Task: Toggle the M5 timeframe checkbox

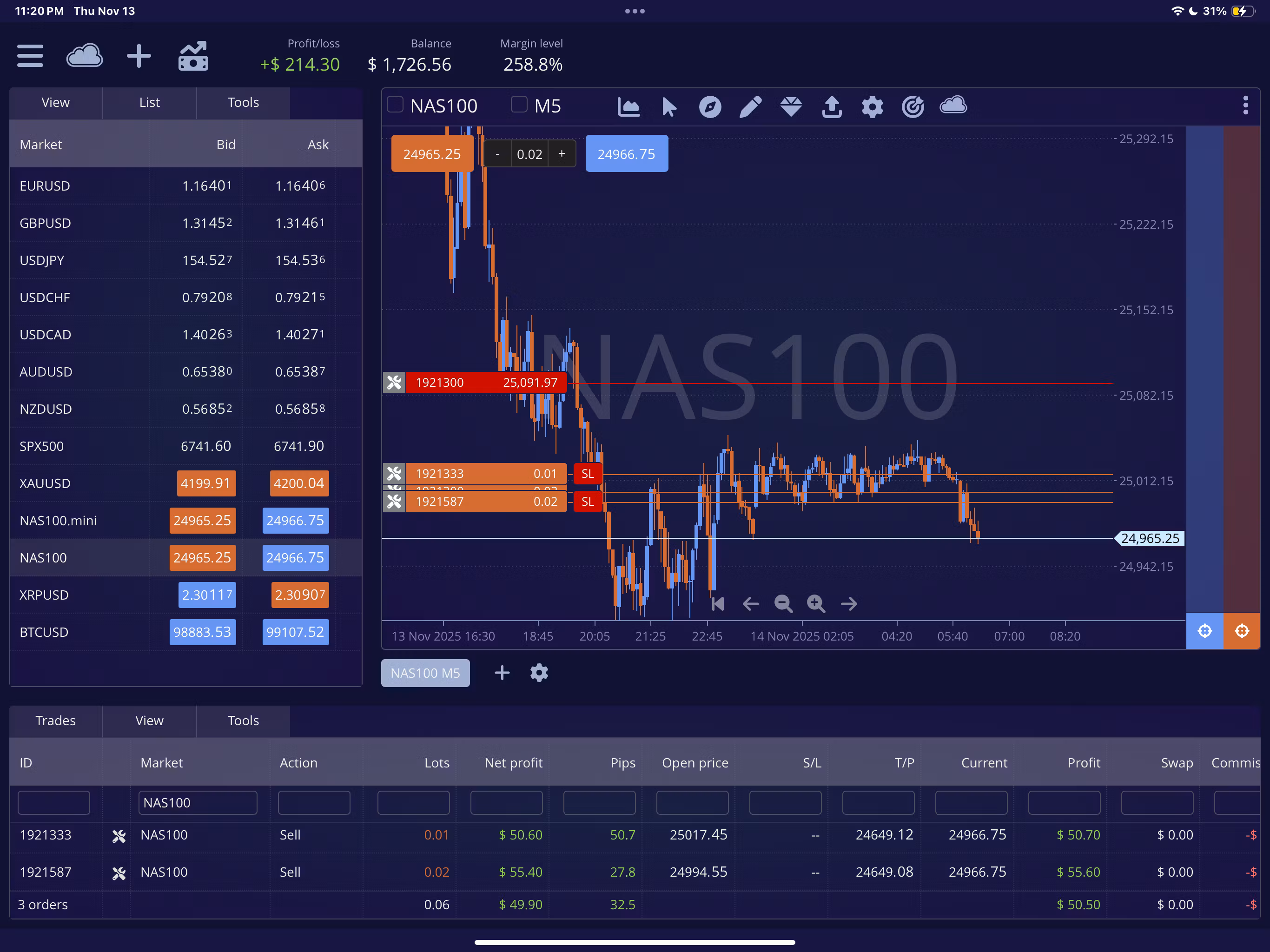Action: point(519,105)
